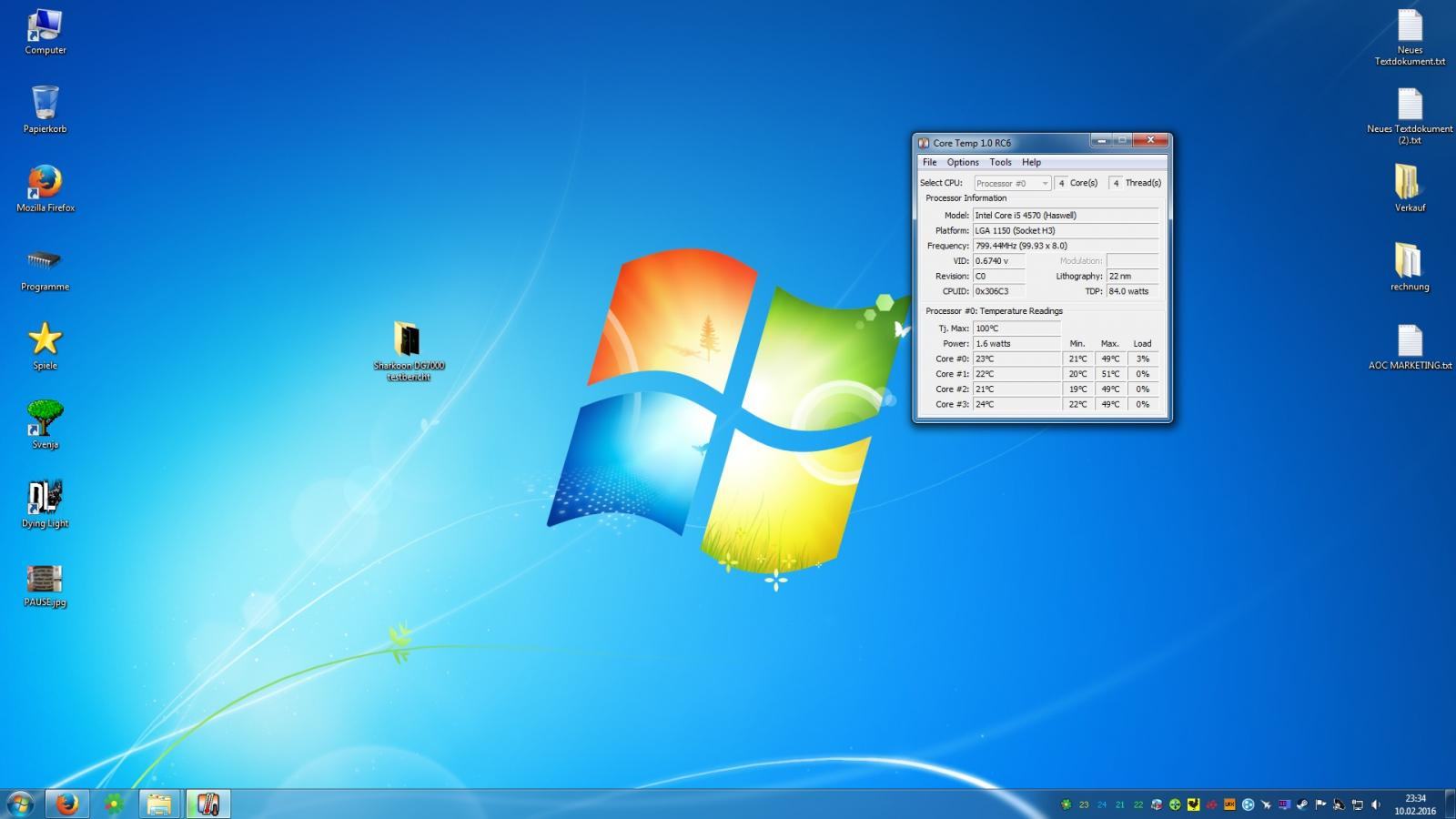
Task: Expand the Select CPU Processor #0 dropdown
Action: click(x=1012, y=183)
